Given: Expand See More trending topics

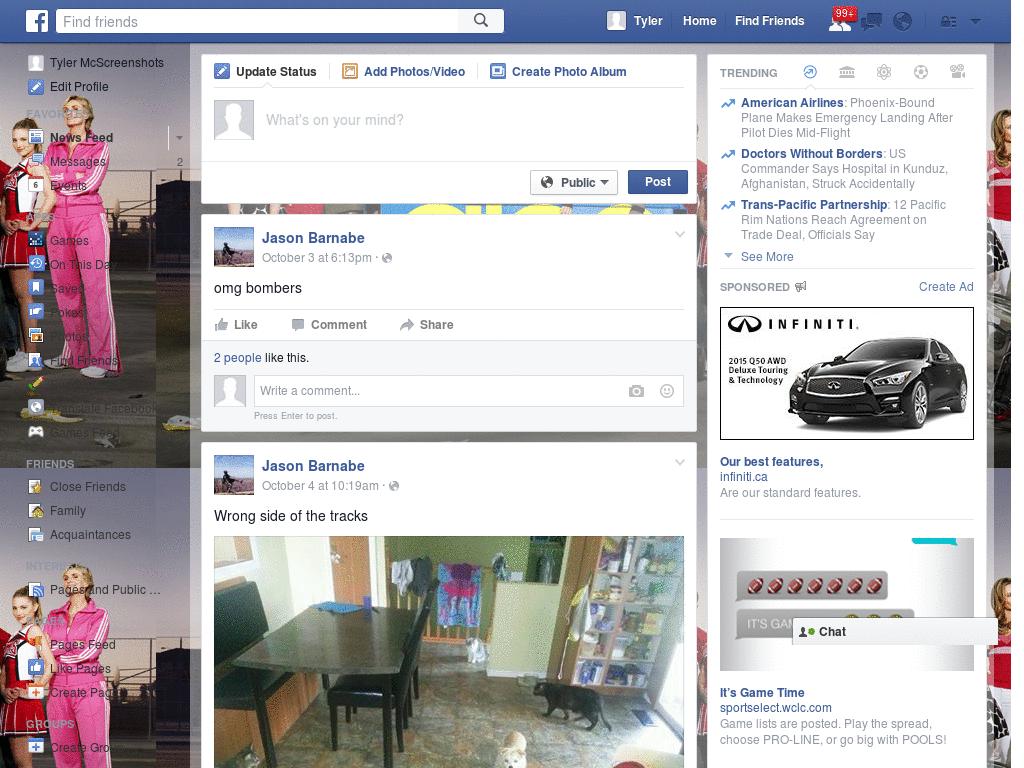Looking at the screenshot, I should point(766,257).
